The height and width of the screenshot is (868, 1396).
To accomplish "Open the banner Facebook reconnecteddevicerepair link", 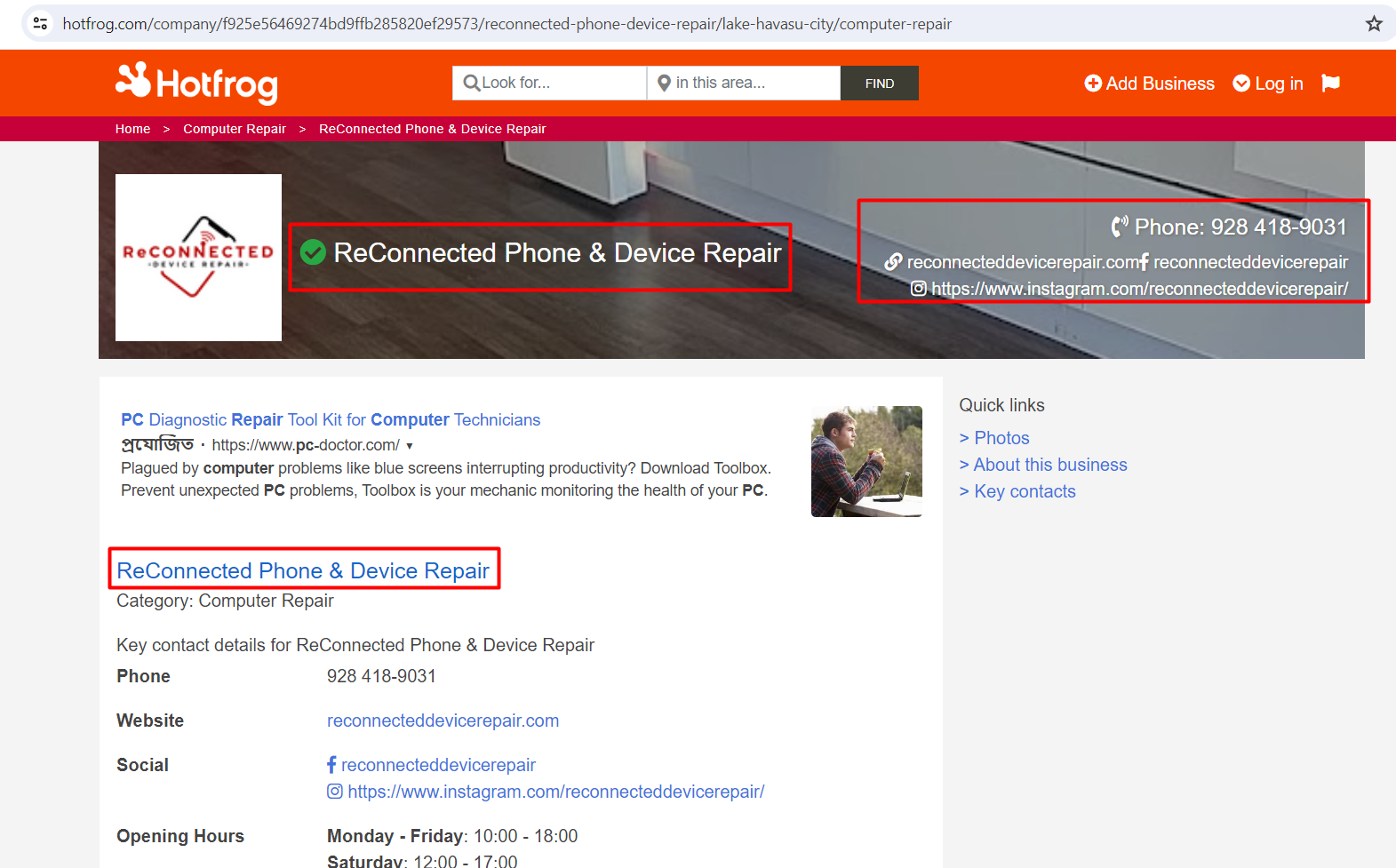I will tap(1250, 262).
